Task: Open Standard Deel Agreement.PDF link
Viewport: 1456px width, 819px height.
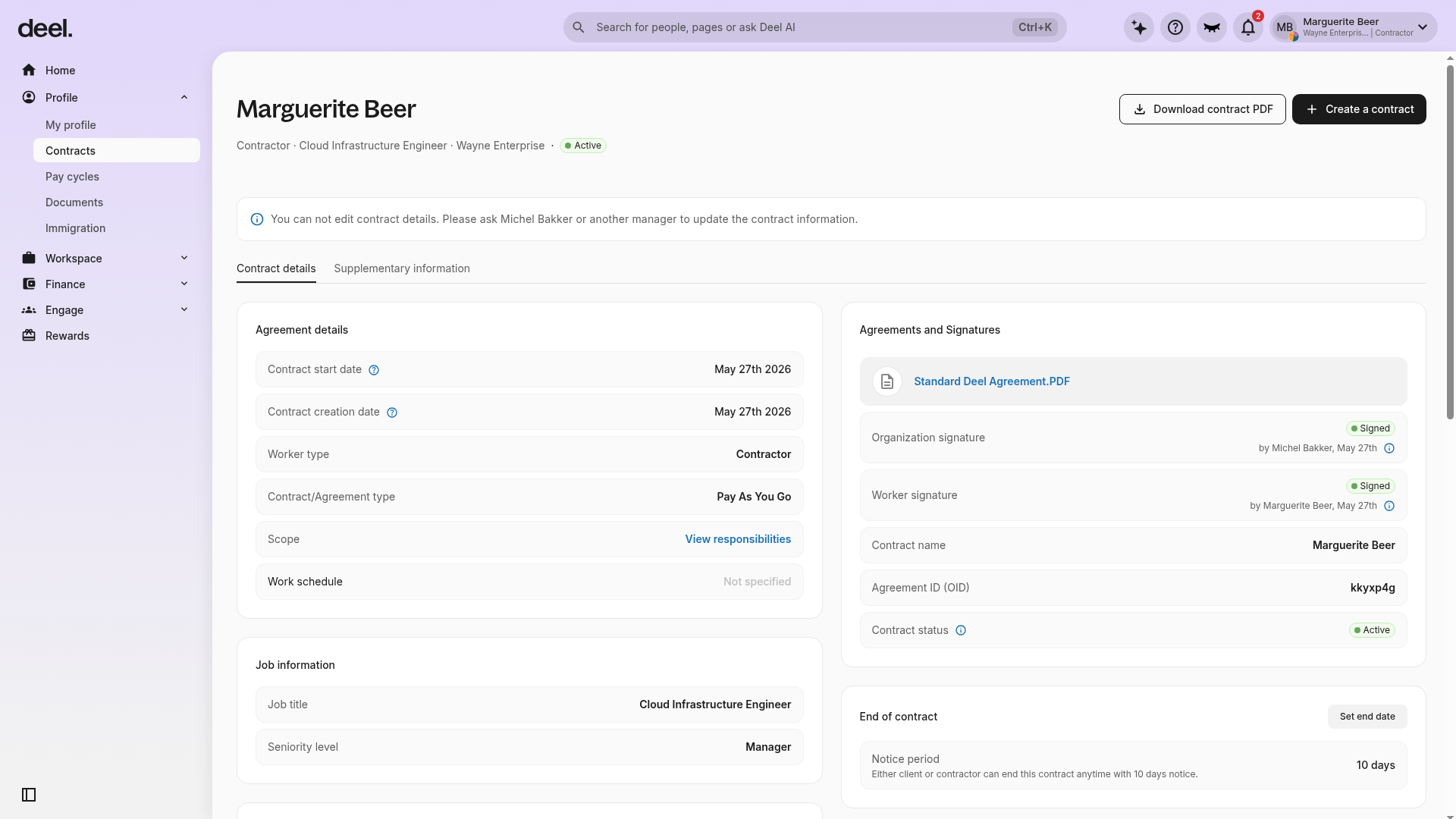Action: 992,381
